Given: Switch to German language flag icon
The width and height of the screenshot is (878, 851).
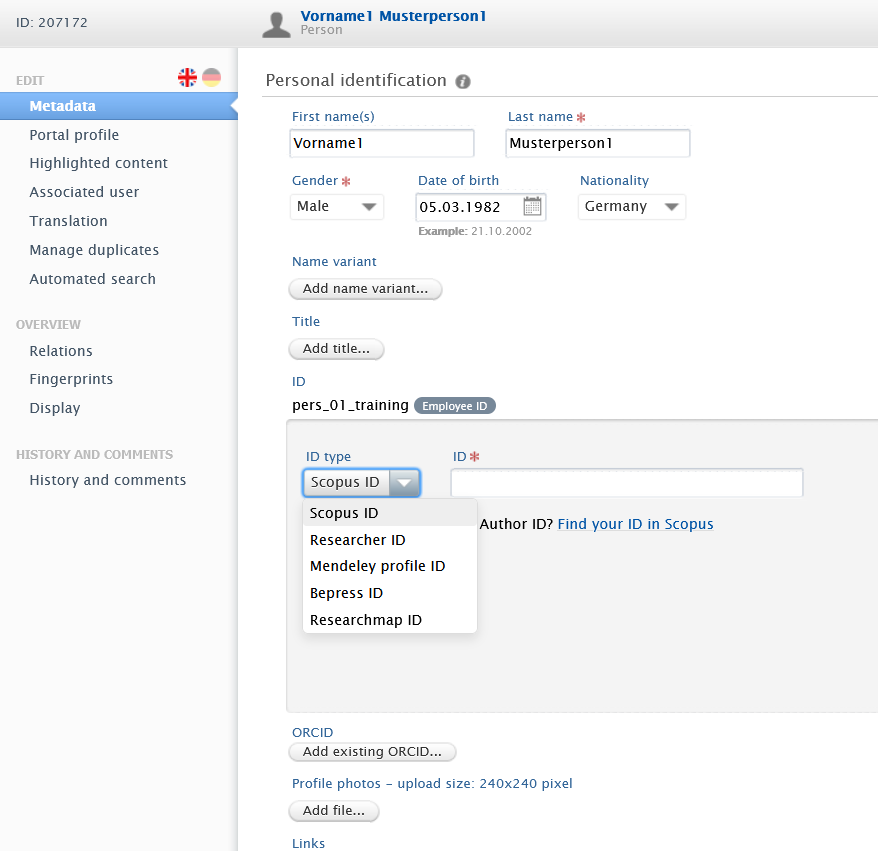Looking at the screenshot, I should click(211, 77).
